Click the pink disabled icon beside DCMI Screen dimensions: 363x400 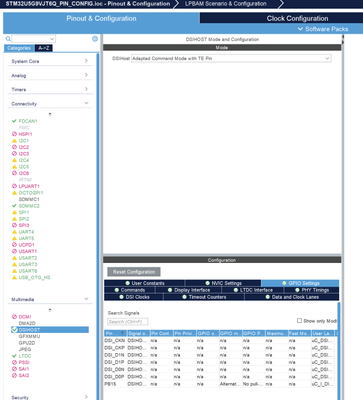pos(14,317)
